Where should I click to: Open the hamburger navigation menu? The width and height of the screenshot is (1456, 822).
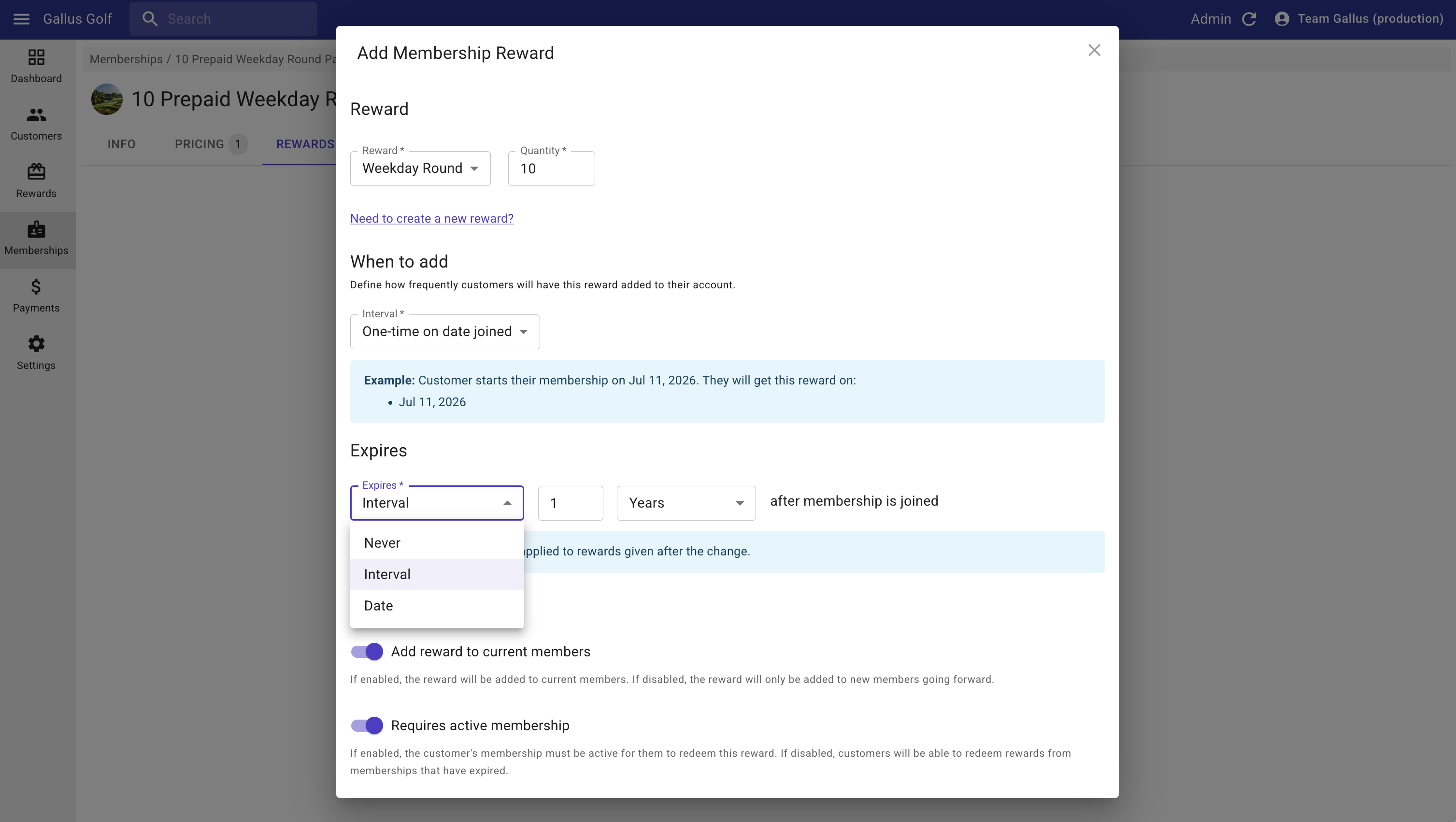[x=21, y=19]
